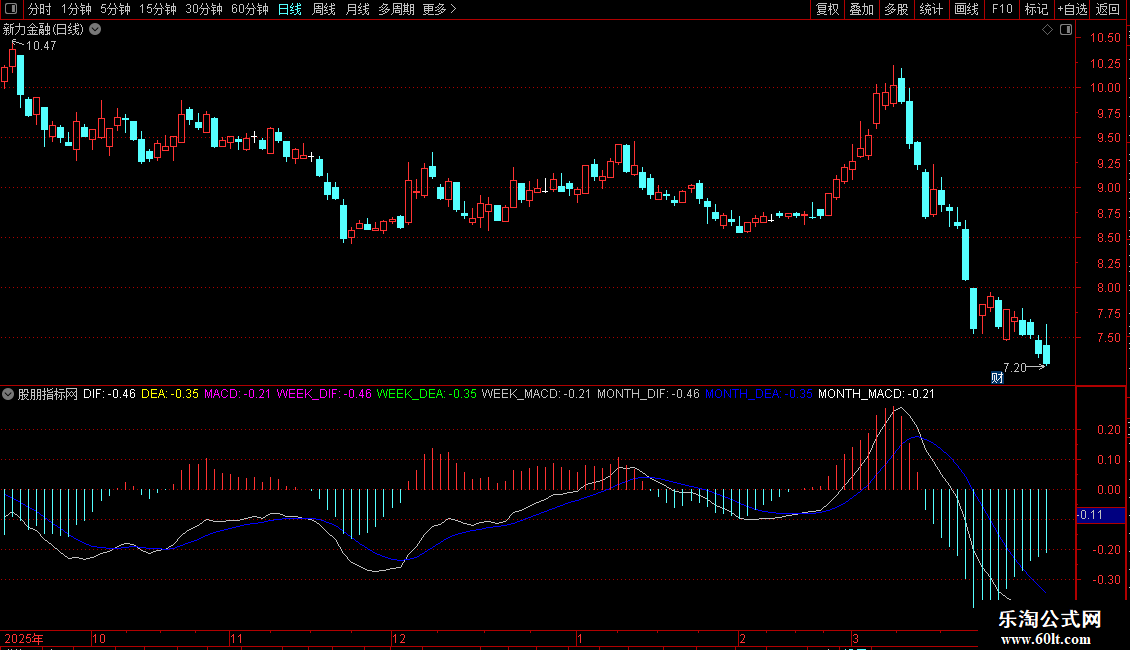
Task: Open indicator dropdown beside 股朋指标网
Action: tap(8, 394)
